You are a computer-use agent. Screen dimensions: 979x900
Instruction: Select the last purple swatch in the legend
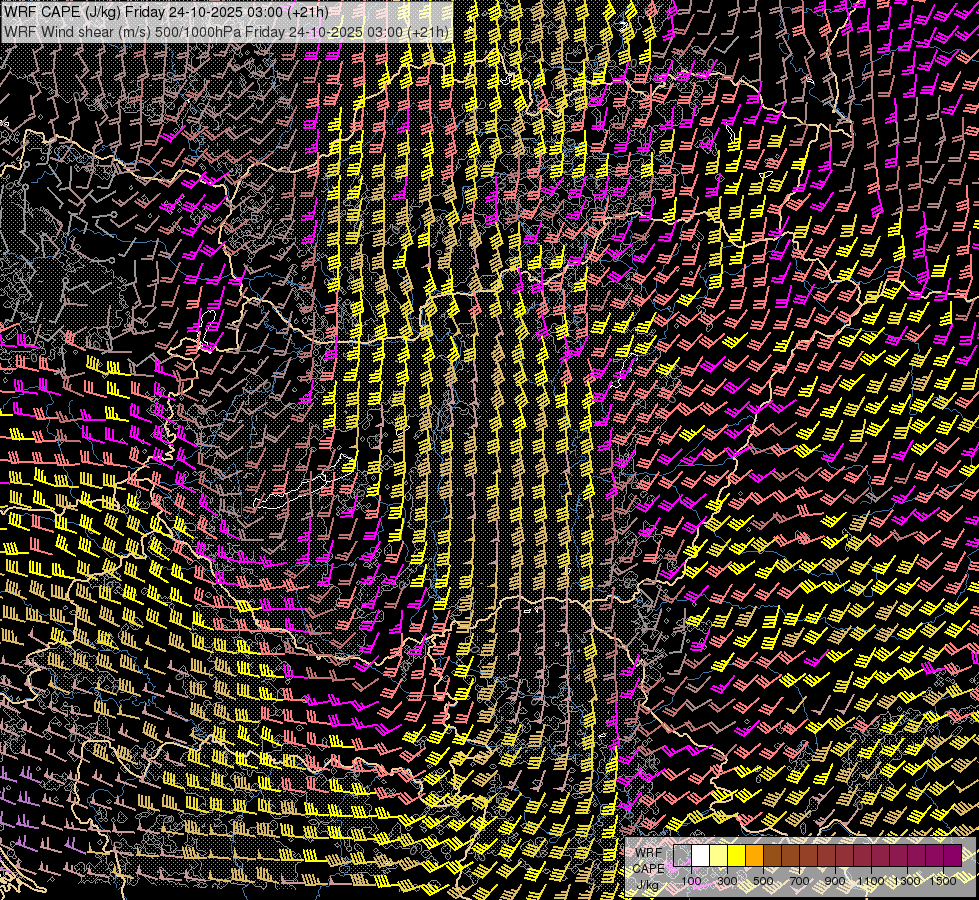(952, 855)
